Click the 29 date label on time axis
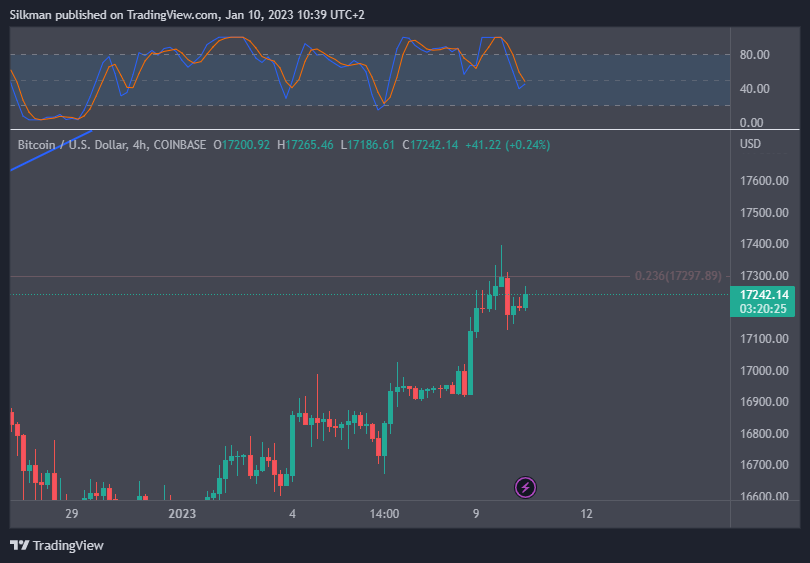This screenshot has width=810, height=563. 72,514
